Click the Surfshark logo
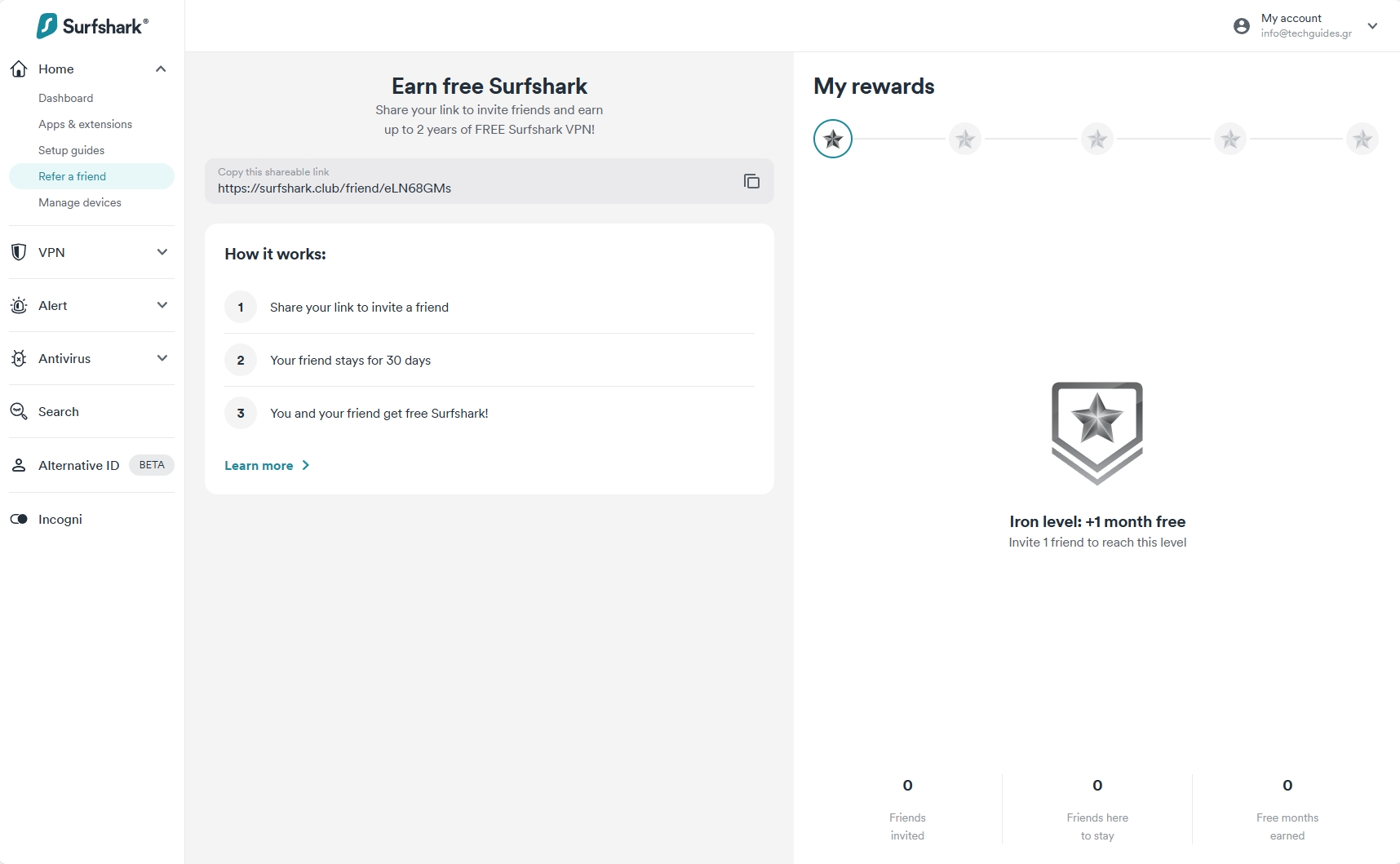 (x=92, y=25)
